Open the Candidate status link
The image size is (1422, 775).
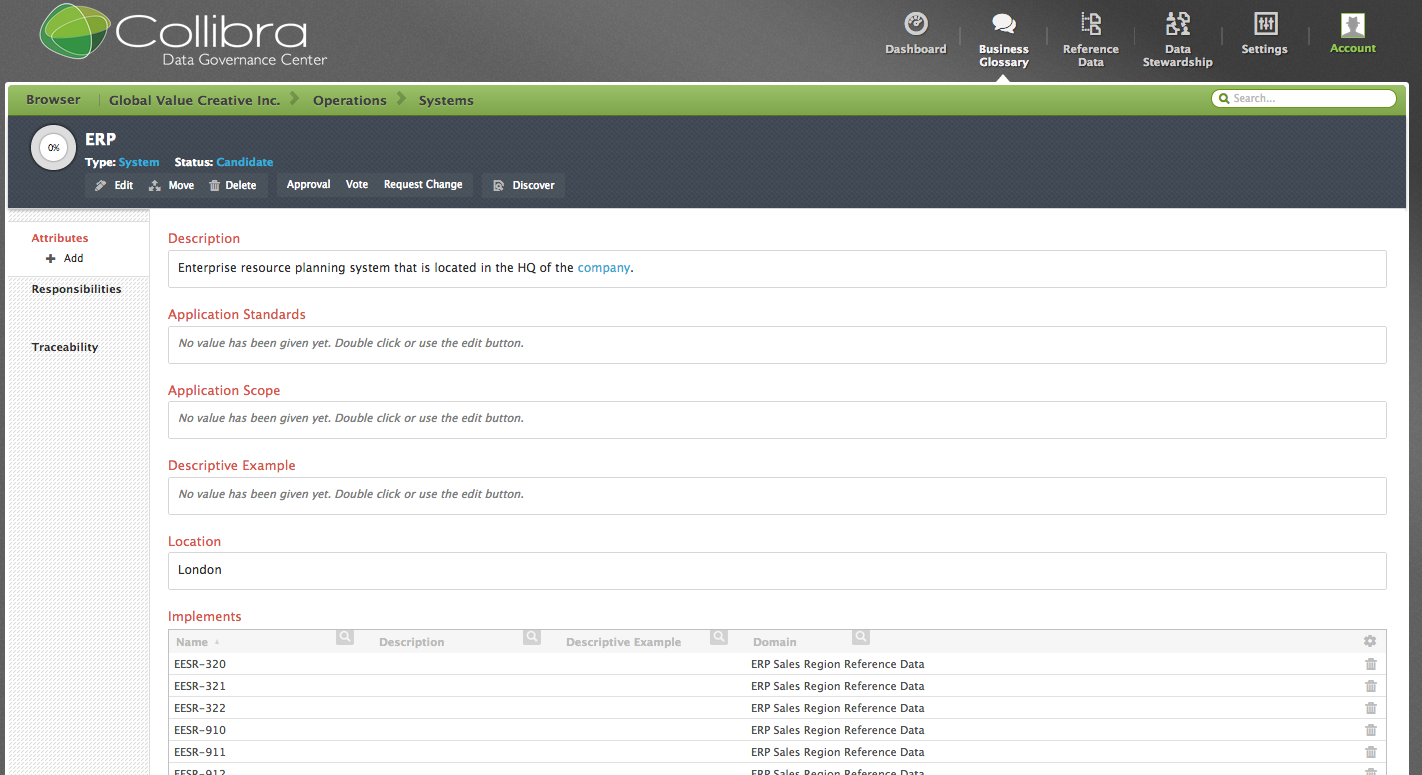tap(245, 162)
